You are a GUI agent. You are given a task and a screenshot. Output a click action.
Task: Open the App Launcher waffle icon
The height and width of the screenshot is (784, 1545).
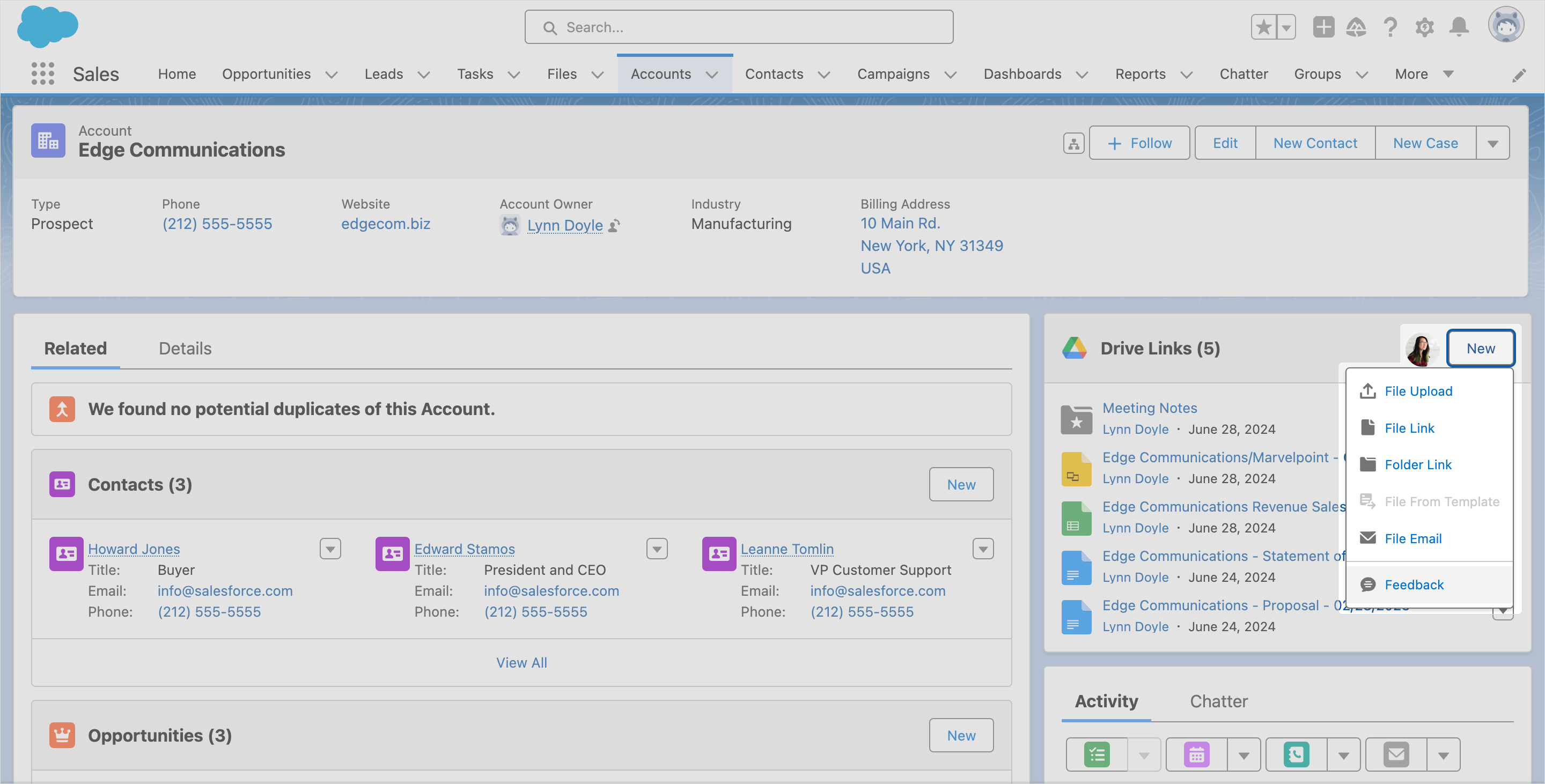click(42, 73)
